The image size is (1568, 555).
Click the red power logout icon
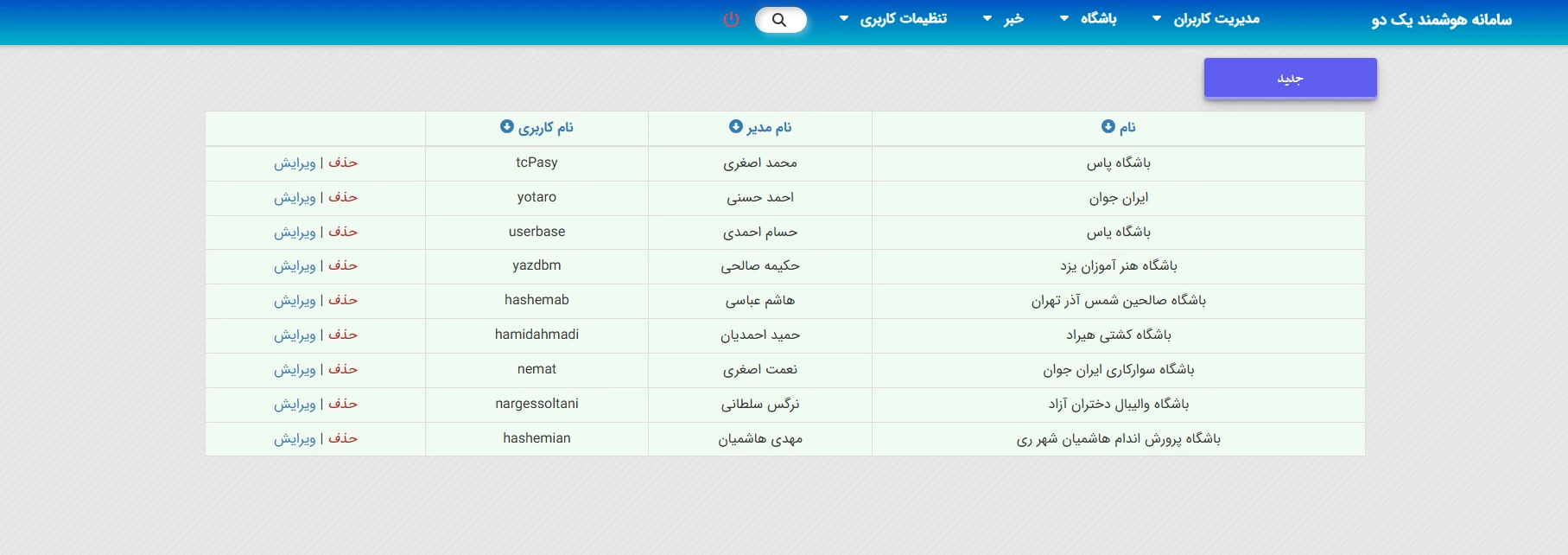pyautogui.click(x=731, y=19)
